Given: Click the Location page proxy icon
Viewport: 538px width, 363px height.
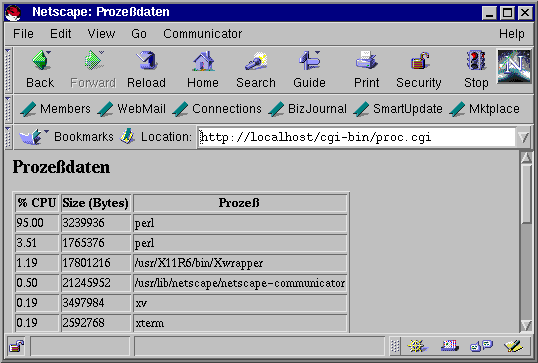Looking at the screenshot, I should pos(127,137).
